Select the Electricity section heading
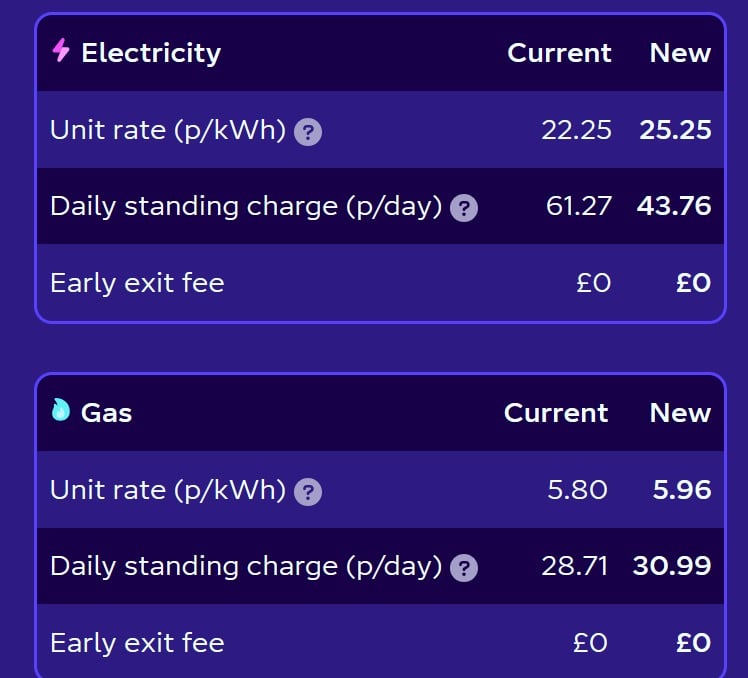This screenshot has height=678, width=748. [x=151, y=52]
